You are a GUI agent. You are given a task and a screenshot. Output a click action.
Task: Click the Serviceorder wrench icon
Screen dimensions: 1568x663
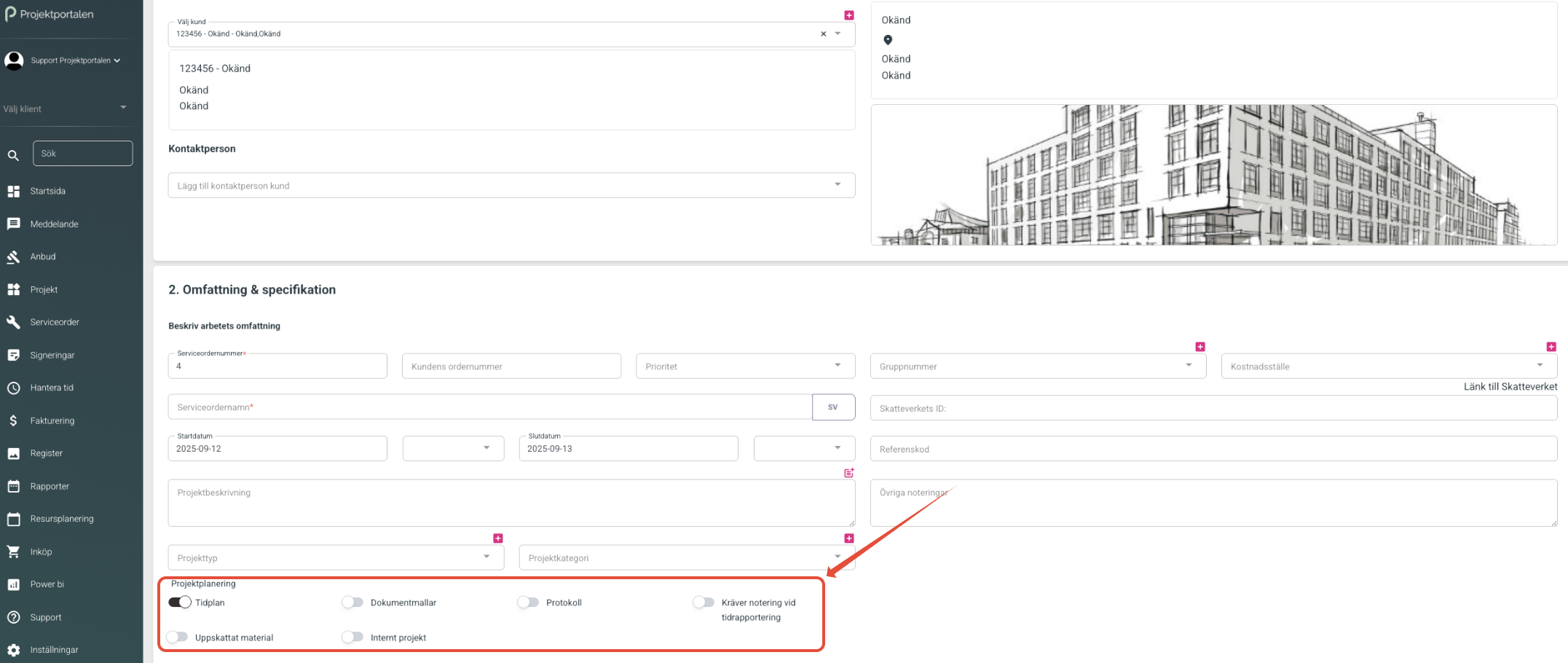[x=13, y=322]
